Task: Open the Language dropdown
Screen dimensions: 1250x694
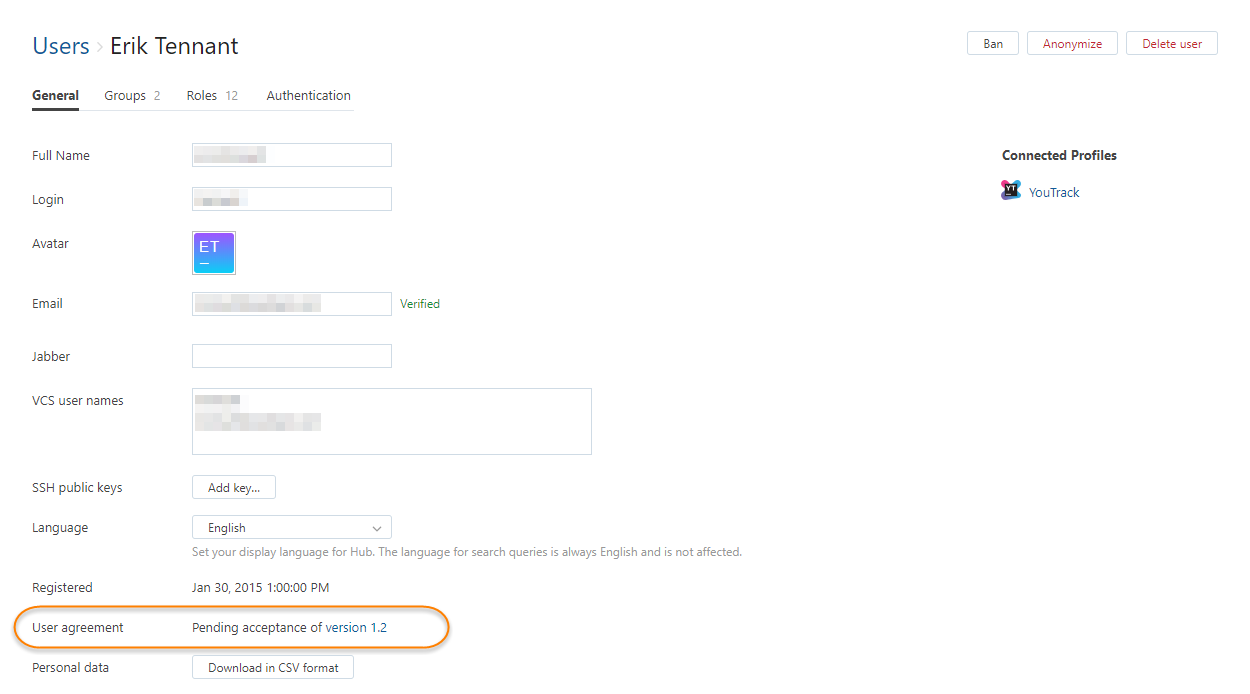Action: (x=291, y=527)
